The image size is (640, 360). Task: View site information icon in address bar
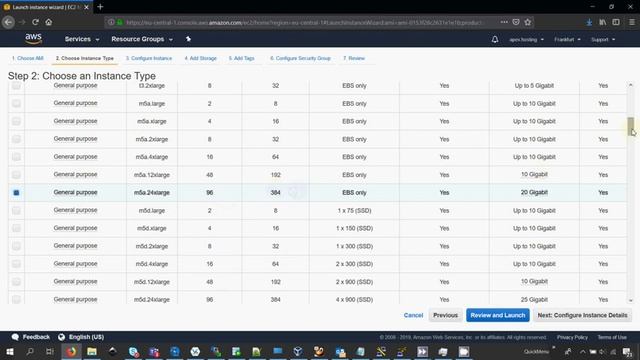(111, 22)
